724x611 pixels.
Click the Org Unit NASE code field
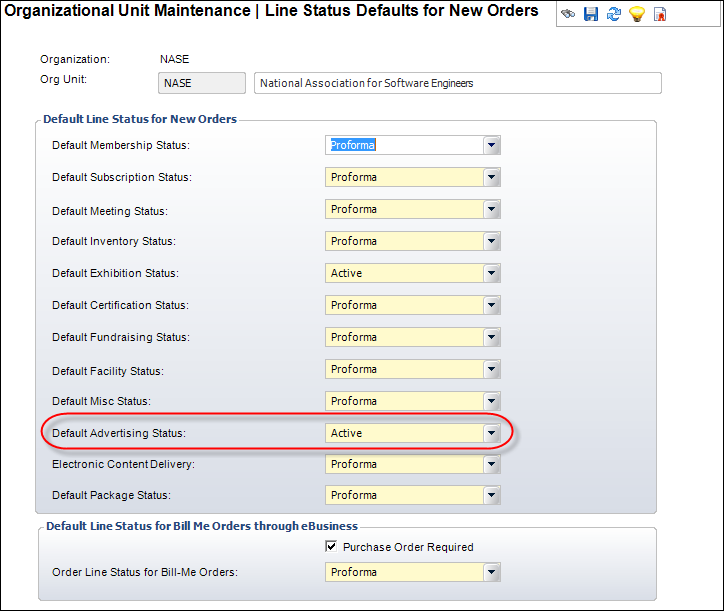point(202,83)
